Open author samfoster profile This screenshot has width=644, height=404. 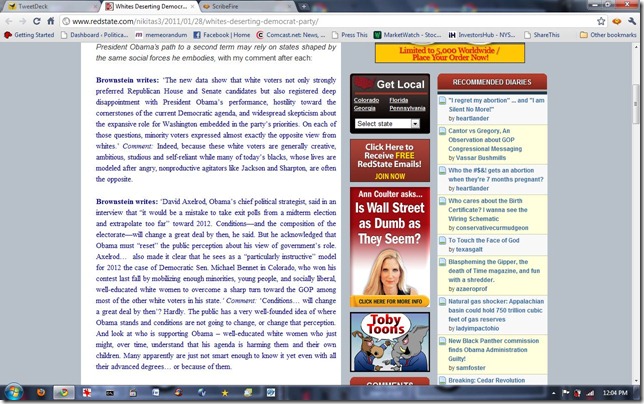[470, 368]
